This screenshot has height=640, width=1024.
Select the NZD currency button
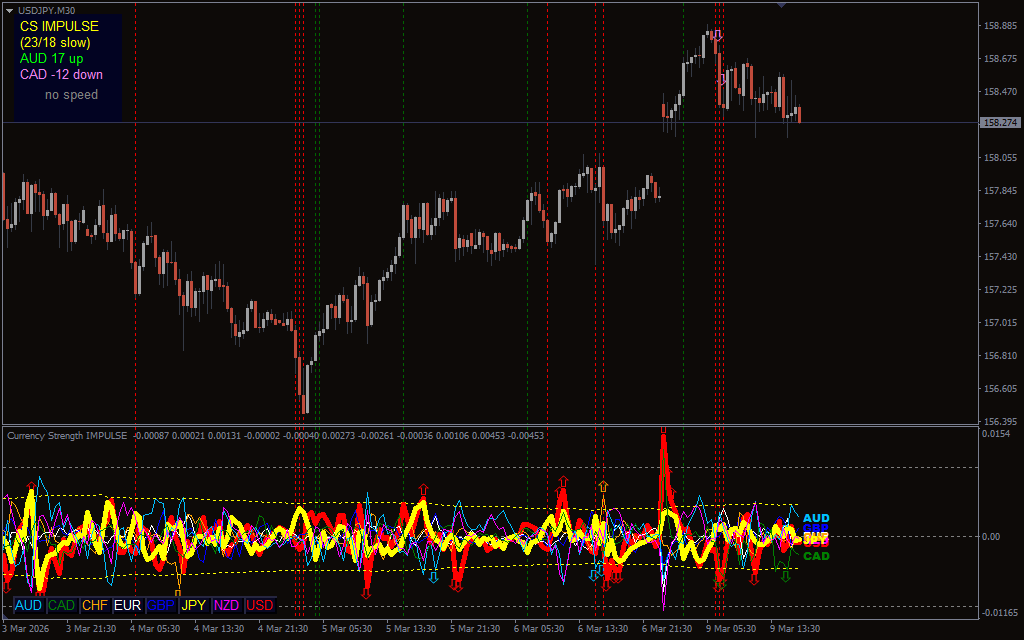(227, 605)
